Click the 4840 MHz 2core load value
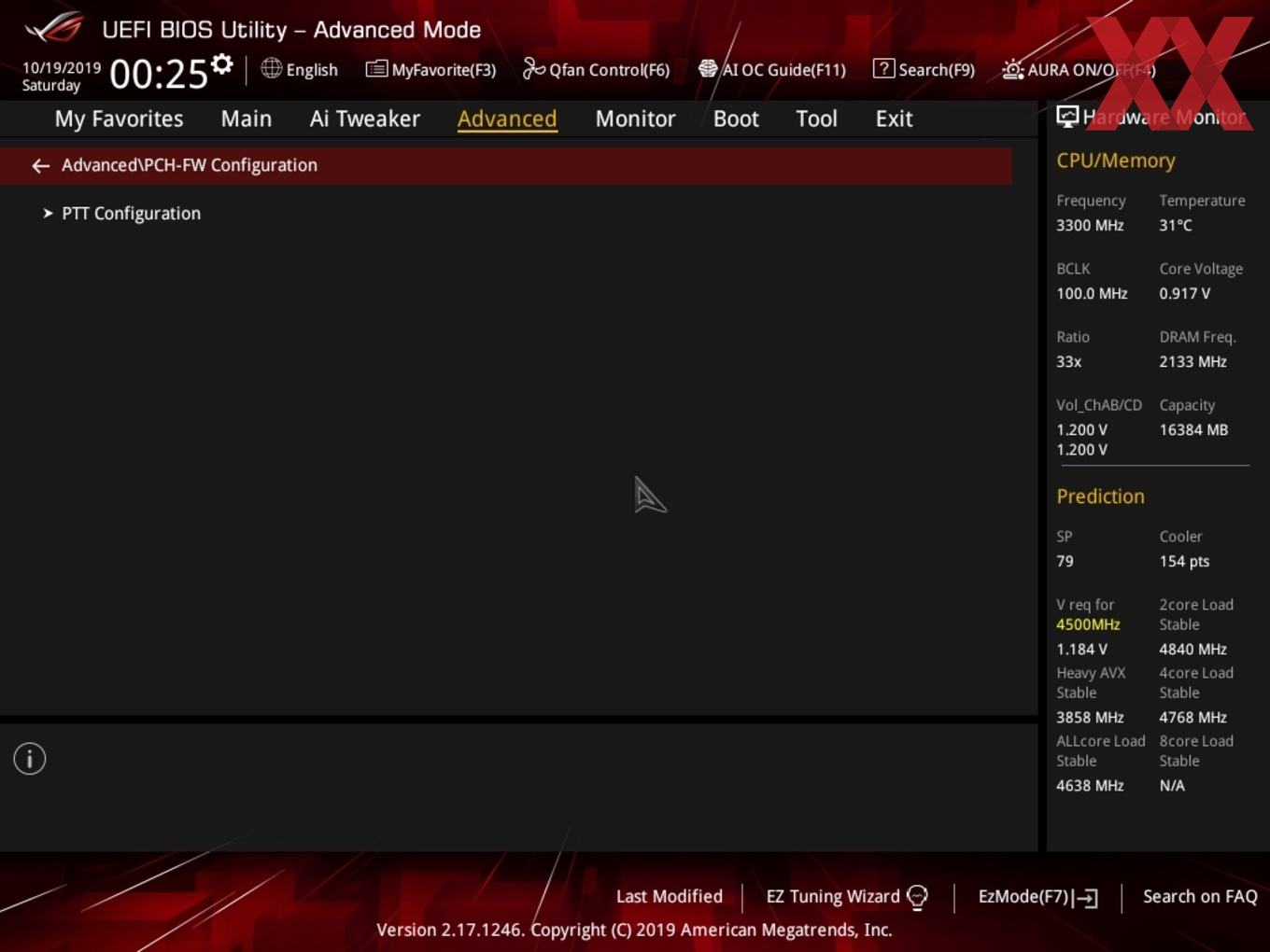The height and width of the screenshot is (952, 1270). [1192, 650]
